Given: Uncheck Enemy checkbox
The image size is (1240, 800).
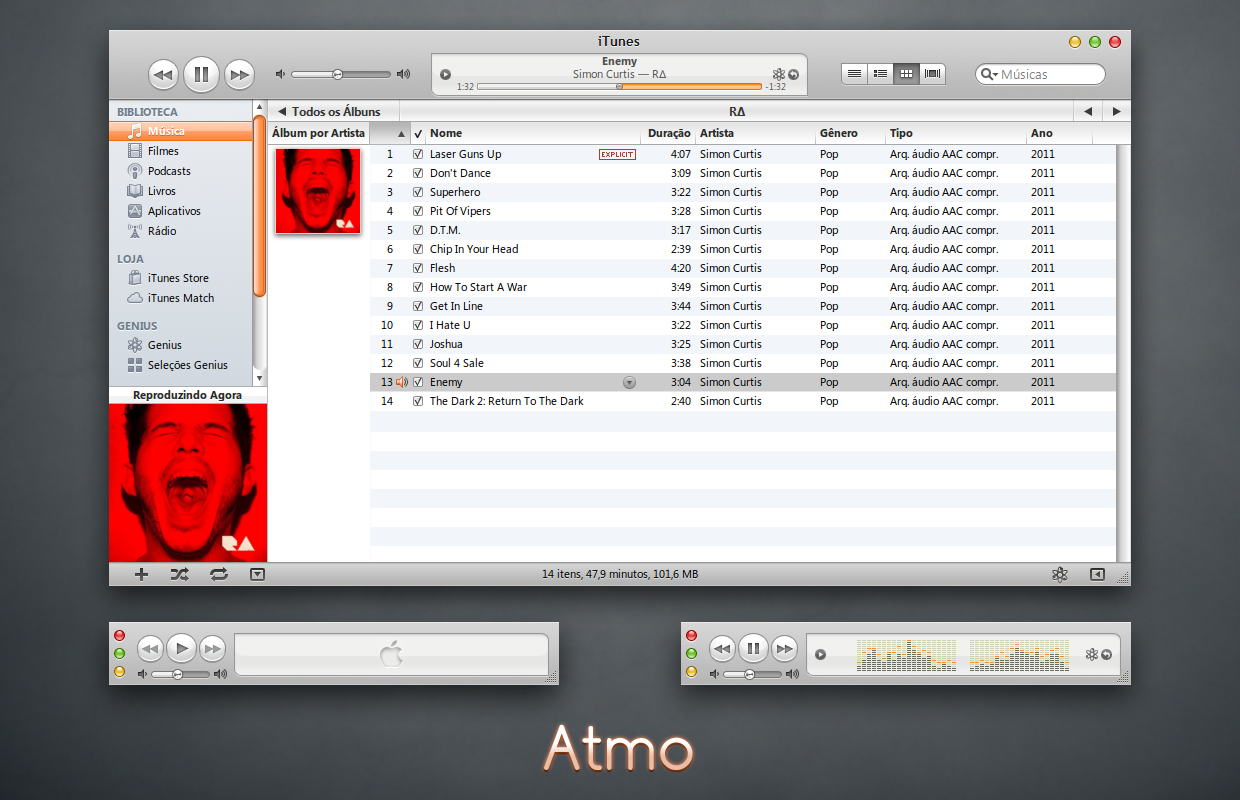Looking at the screenshot, I should coord(418,382).
